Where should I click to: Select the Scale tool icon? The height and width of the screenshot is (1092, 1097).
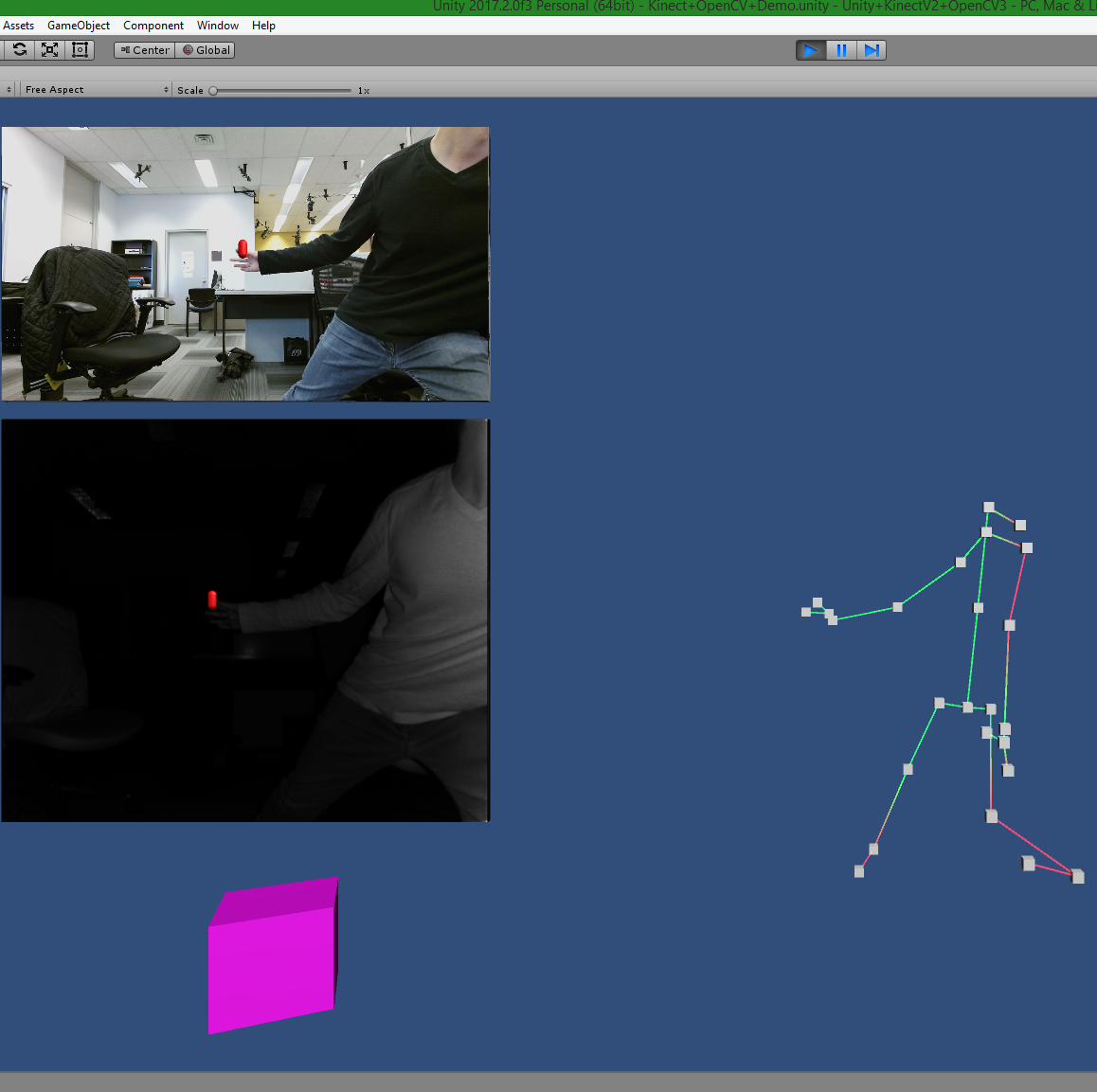(50, 50)
